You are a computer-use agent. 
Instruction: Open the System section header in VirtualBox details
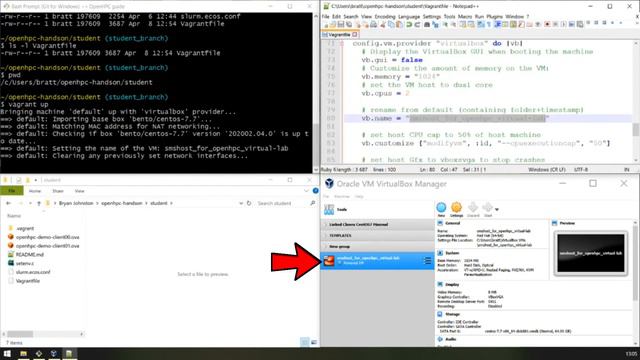pyautogui.click(x=452, y=253)
